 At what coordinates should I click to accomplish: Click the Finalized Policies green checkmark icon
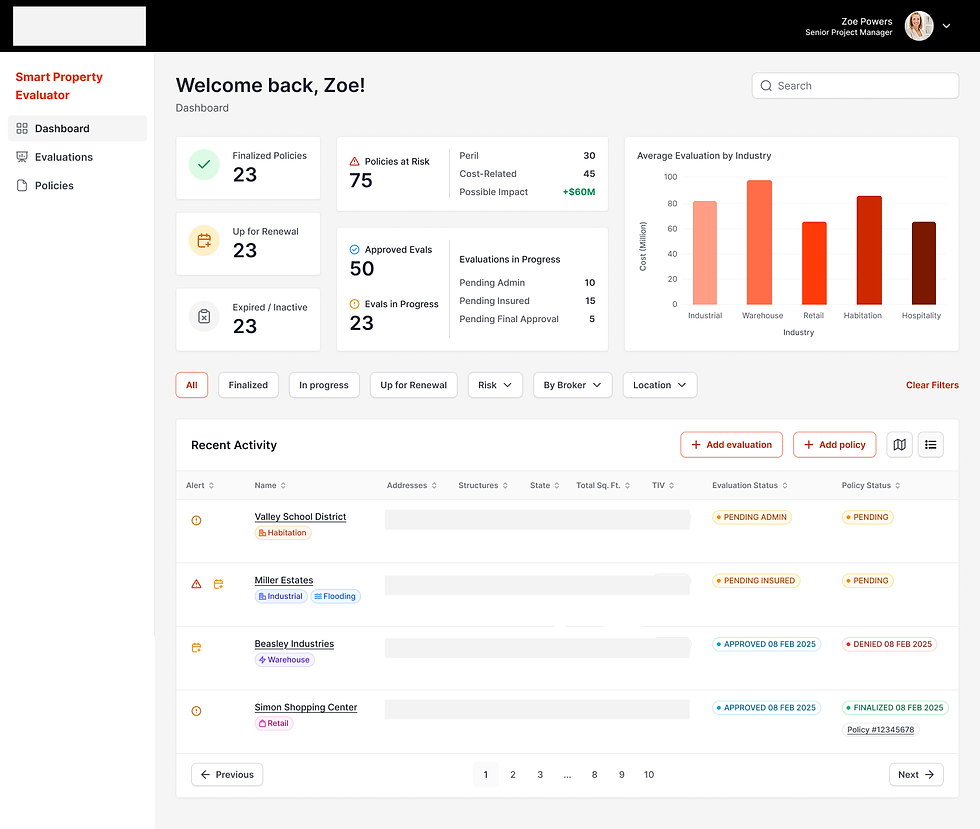tap(204, 165)
